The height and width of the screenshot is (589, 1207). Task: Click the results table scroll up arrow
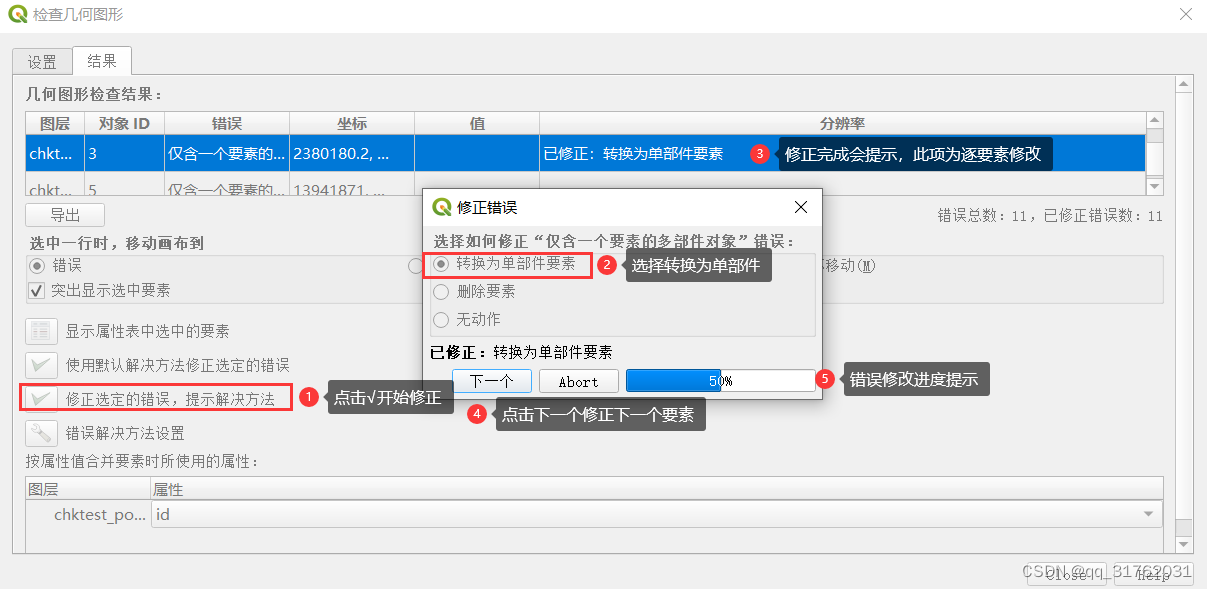[1154, 120]
